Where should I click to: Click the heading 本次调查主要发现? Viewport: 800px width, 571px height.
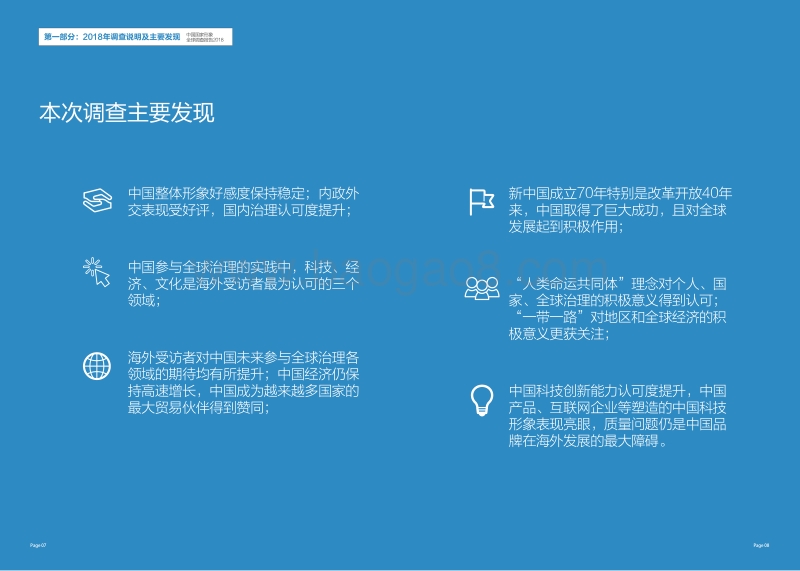tap(127, 113)
